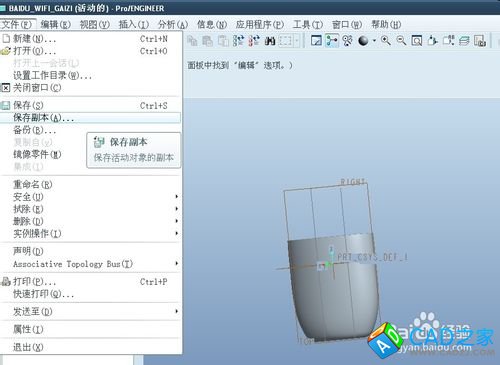Click the Copy icon in the toolbar

click(192, 41)
